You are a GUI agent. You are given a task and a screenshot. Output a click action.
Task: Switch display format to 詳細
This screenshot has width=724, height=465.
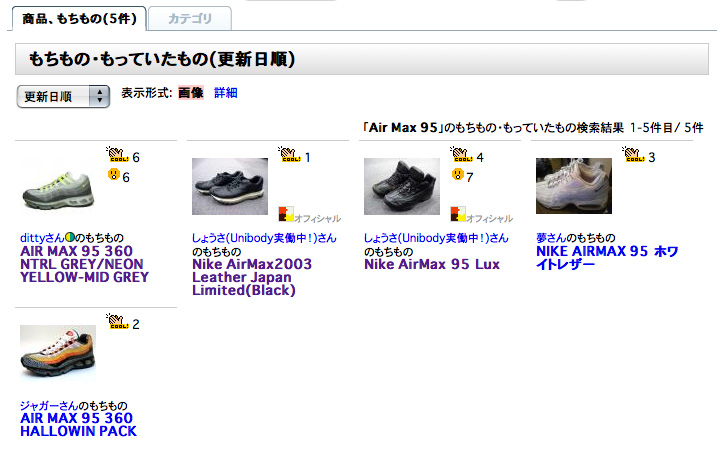click(226, 93)
